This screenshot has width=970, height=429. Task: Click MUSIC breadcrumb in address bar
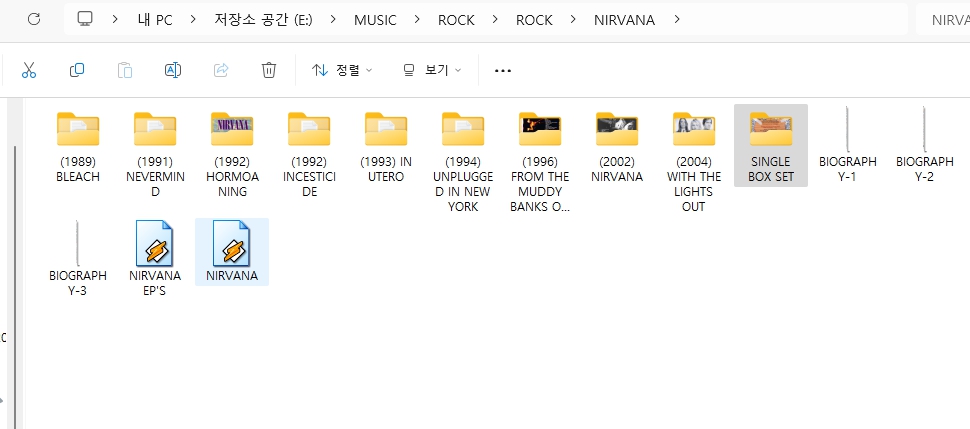click(x=375, y=20)
